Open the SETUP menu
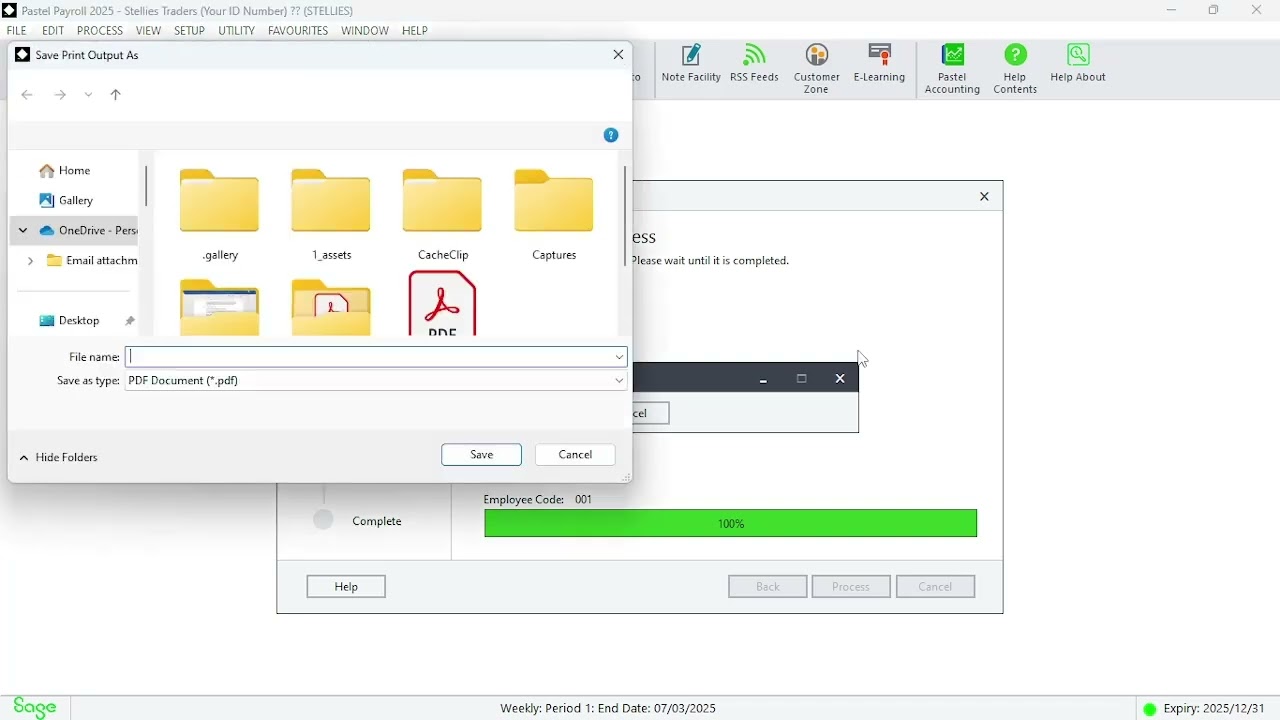The height and width of the screenshot is (720, 1280). (189, 31)
